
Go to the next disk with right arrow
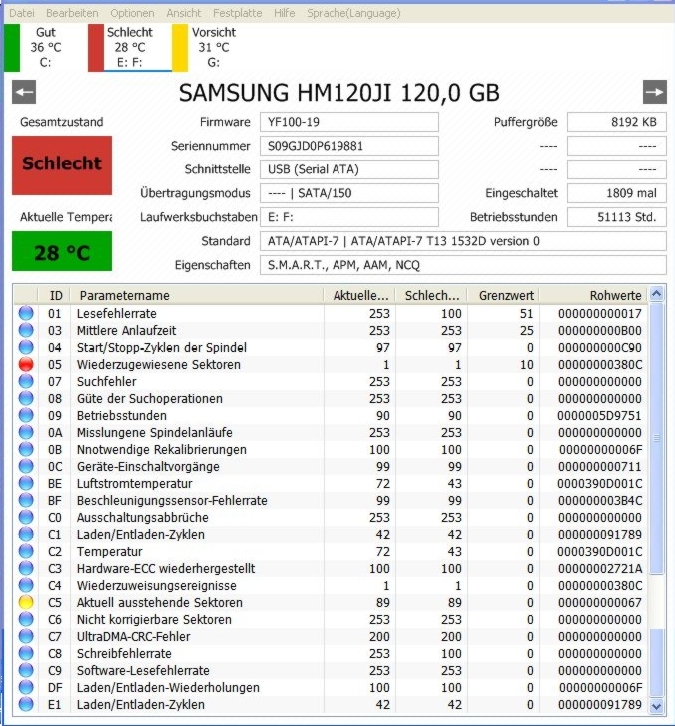(655, 92)
